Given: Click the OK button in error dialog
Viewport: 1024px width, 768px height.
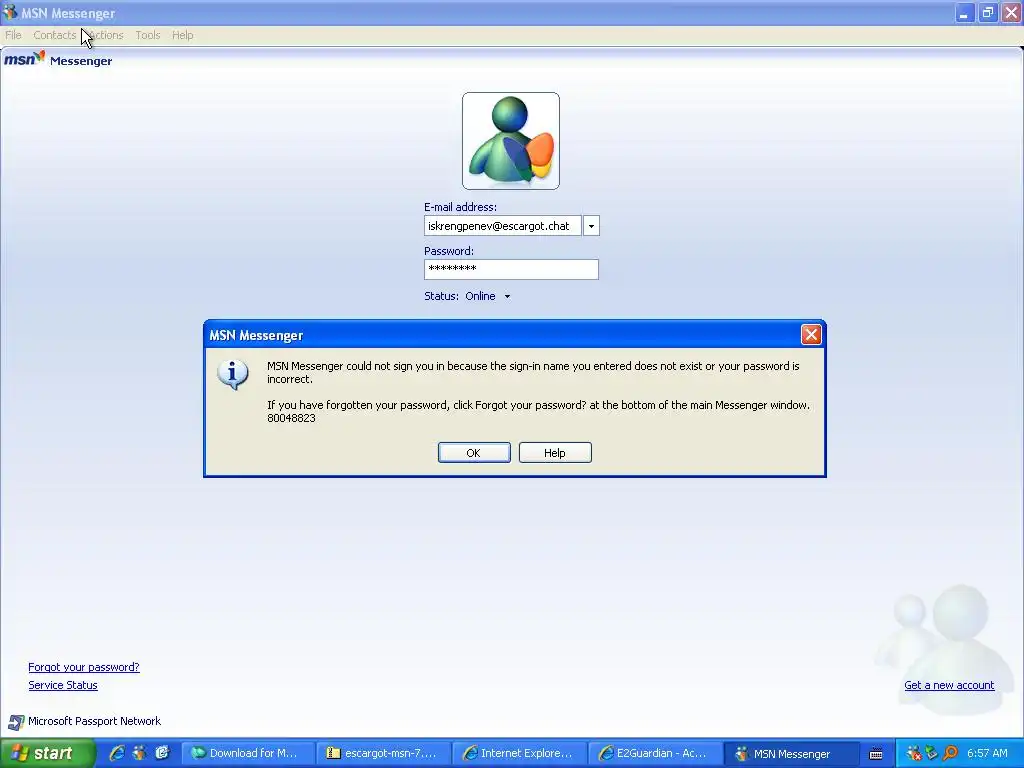Looking at the screenshot, I should (474, 453).
